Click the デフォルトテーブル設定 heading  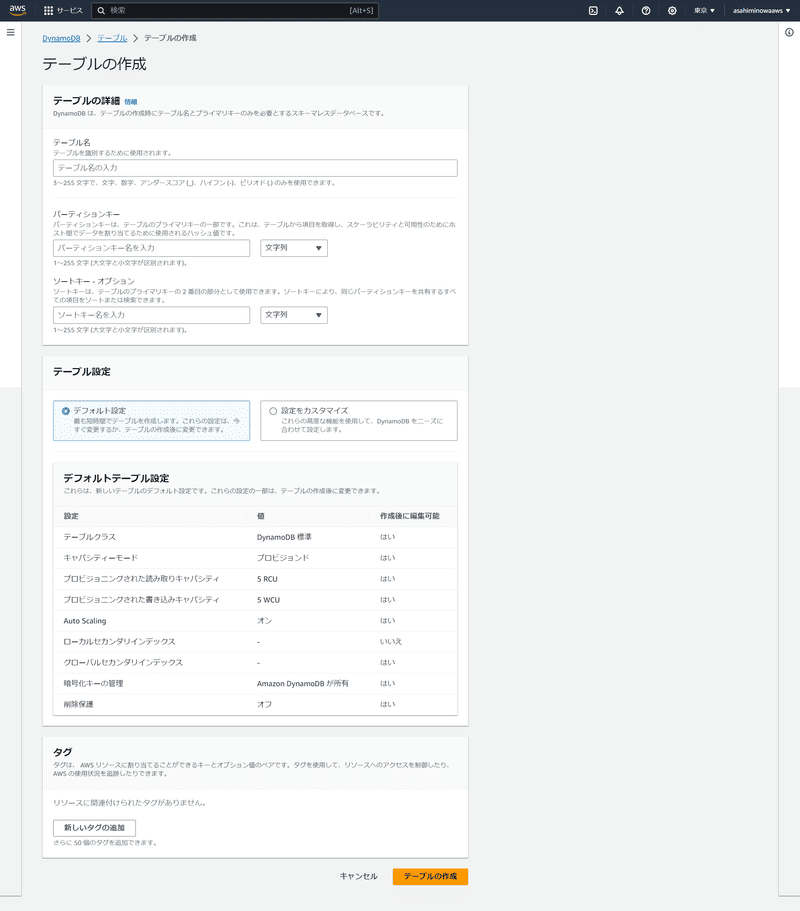pos(116,478)
